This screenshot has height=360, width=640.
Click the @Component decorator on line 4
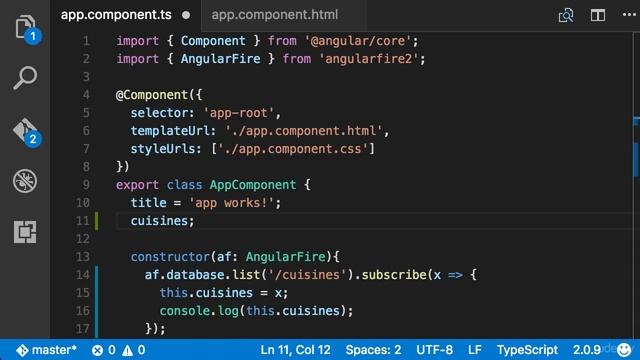(x=152, y=95)
